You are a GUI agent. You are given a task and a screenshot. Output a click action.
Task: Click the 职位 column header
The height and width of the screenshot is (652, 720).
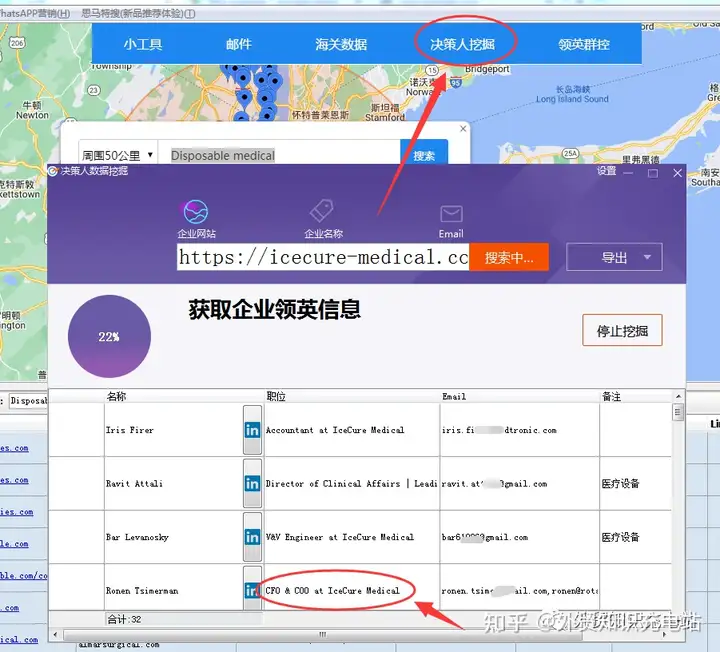[x=276, y=396]
